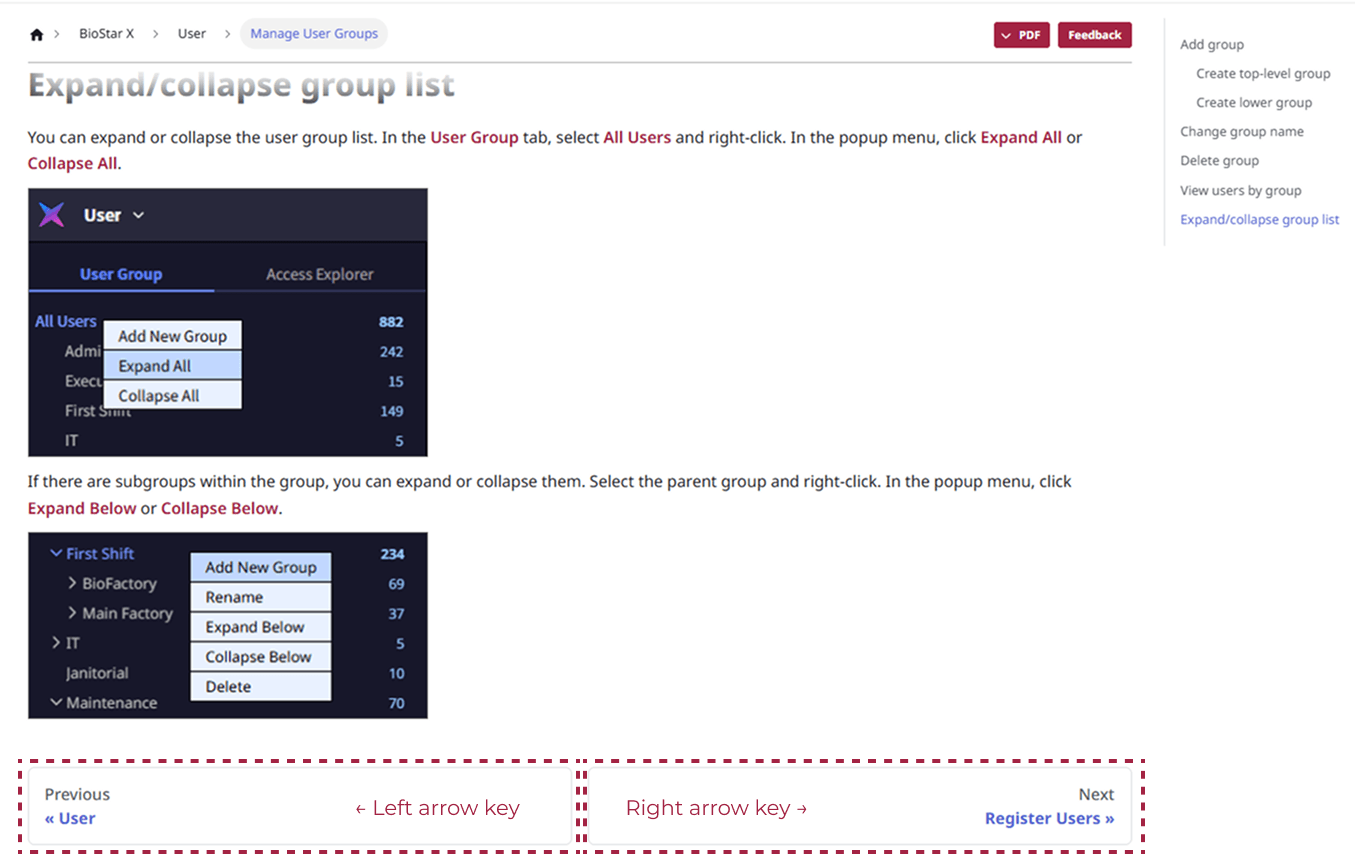This screenshot has width=1355, height=867.
Task: Open BioStar X breadcrumb link
Action: coord(106,34)
